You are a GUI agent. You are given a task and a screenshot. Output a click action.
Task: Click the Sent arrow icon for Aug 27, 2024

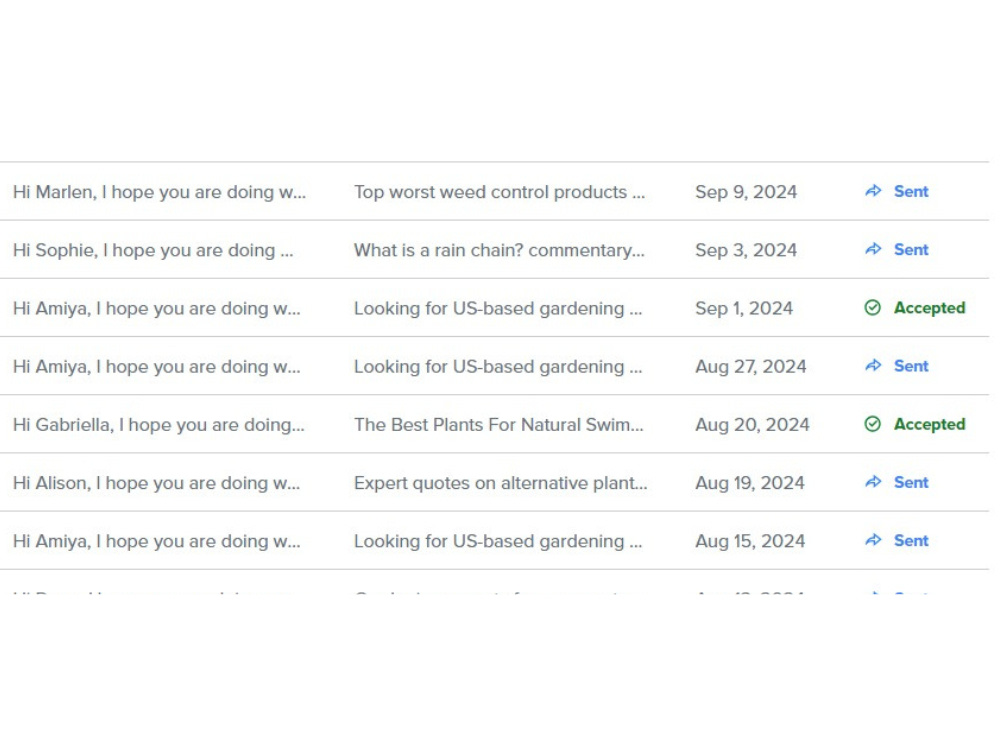pyautogui.click(x=873, y=365)
